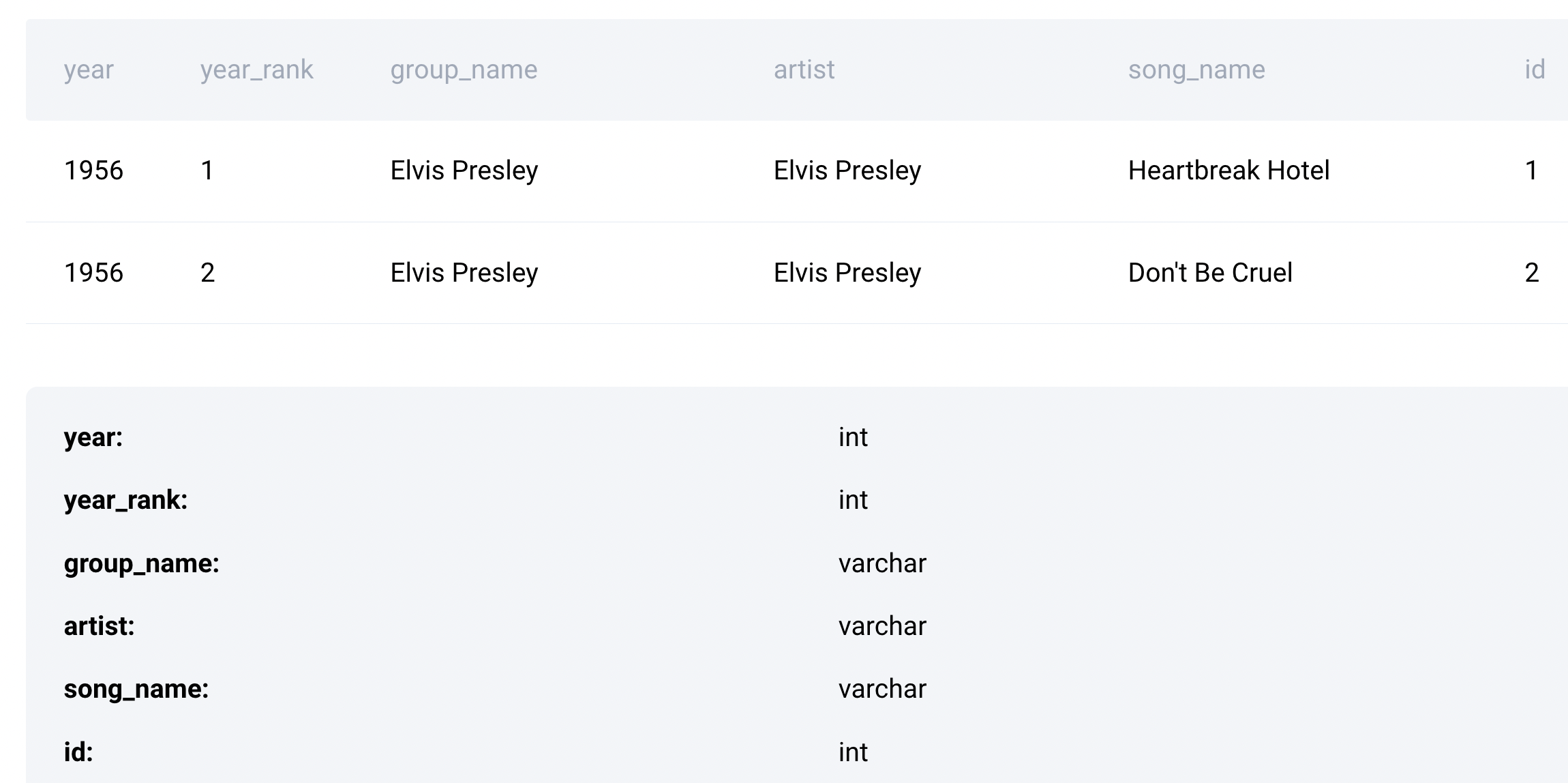Click the year column header

[x=89, y=70]
